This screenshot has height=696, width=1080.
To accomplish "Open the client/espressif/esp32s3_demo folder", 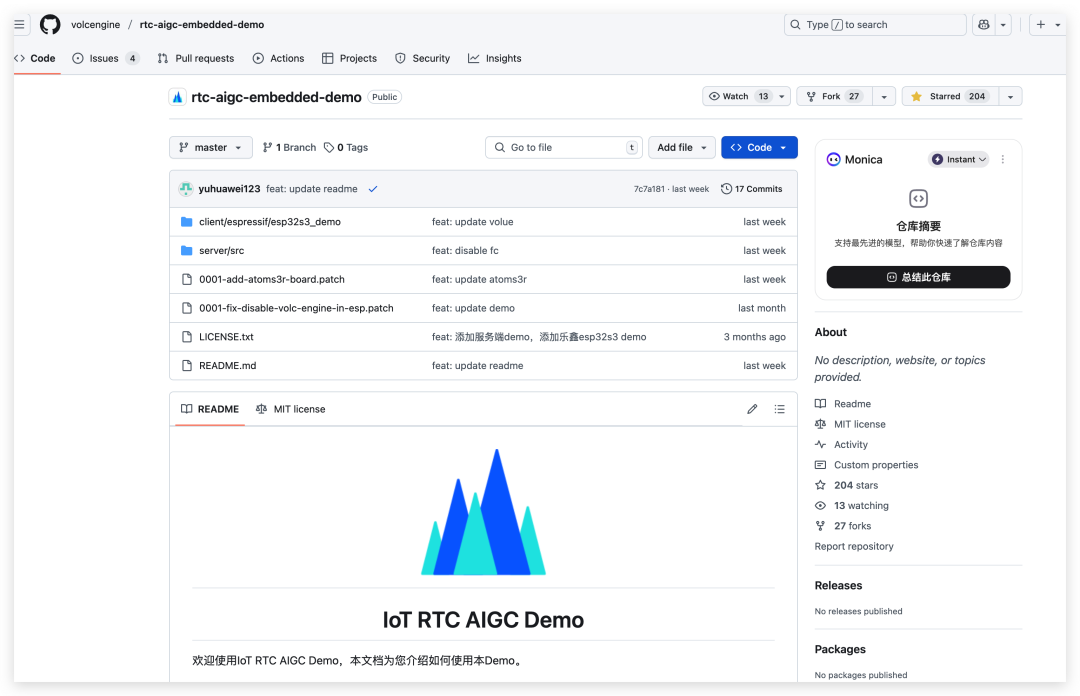I will pyautogui.click(x=270, y=222).
